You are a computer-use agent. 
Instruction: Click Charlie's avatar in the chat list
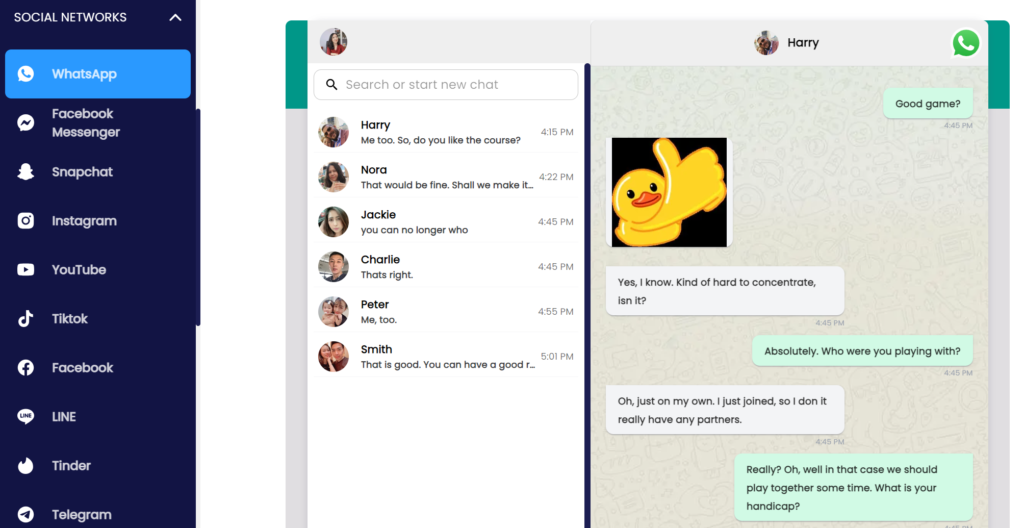point(333,267)
